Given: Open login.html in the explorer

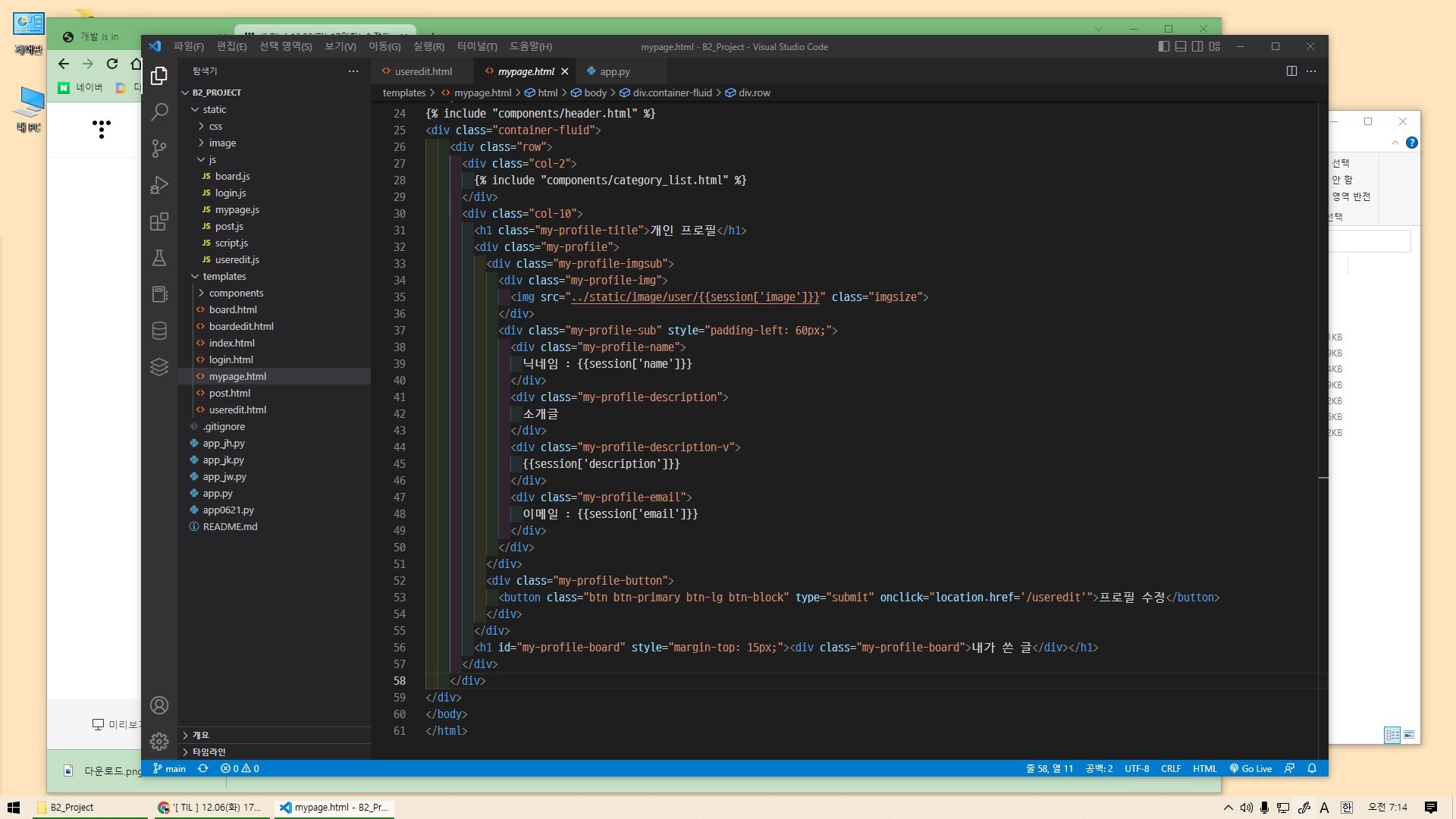Looking at the screenshot, I should point(231,359).
